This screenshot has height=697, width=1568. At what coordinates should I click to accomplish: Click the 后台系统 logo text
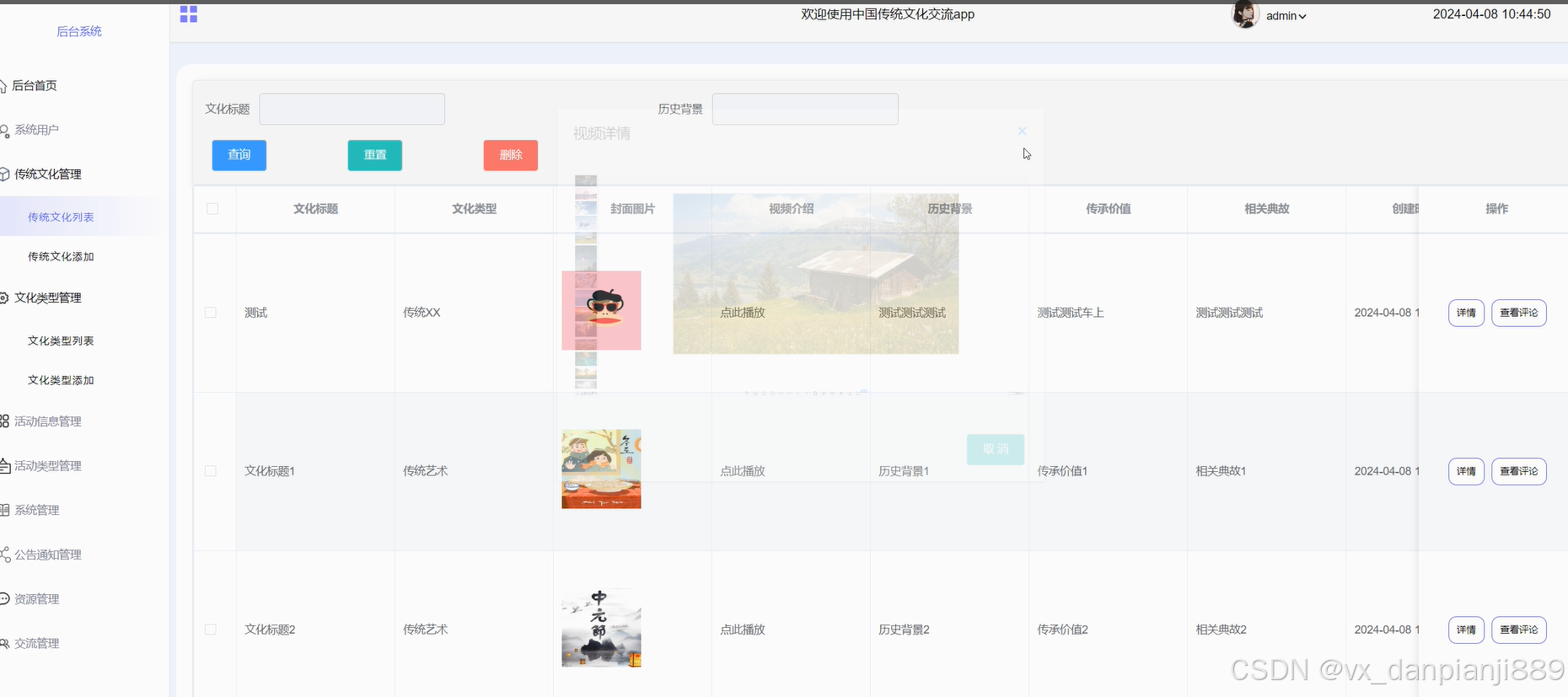point(78,31)
